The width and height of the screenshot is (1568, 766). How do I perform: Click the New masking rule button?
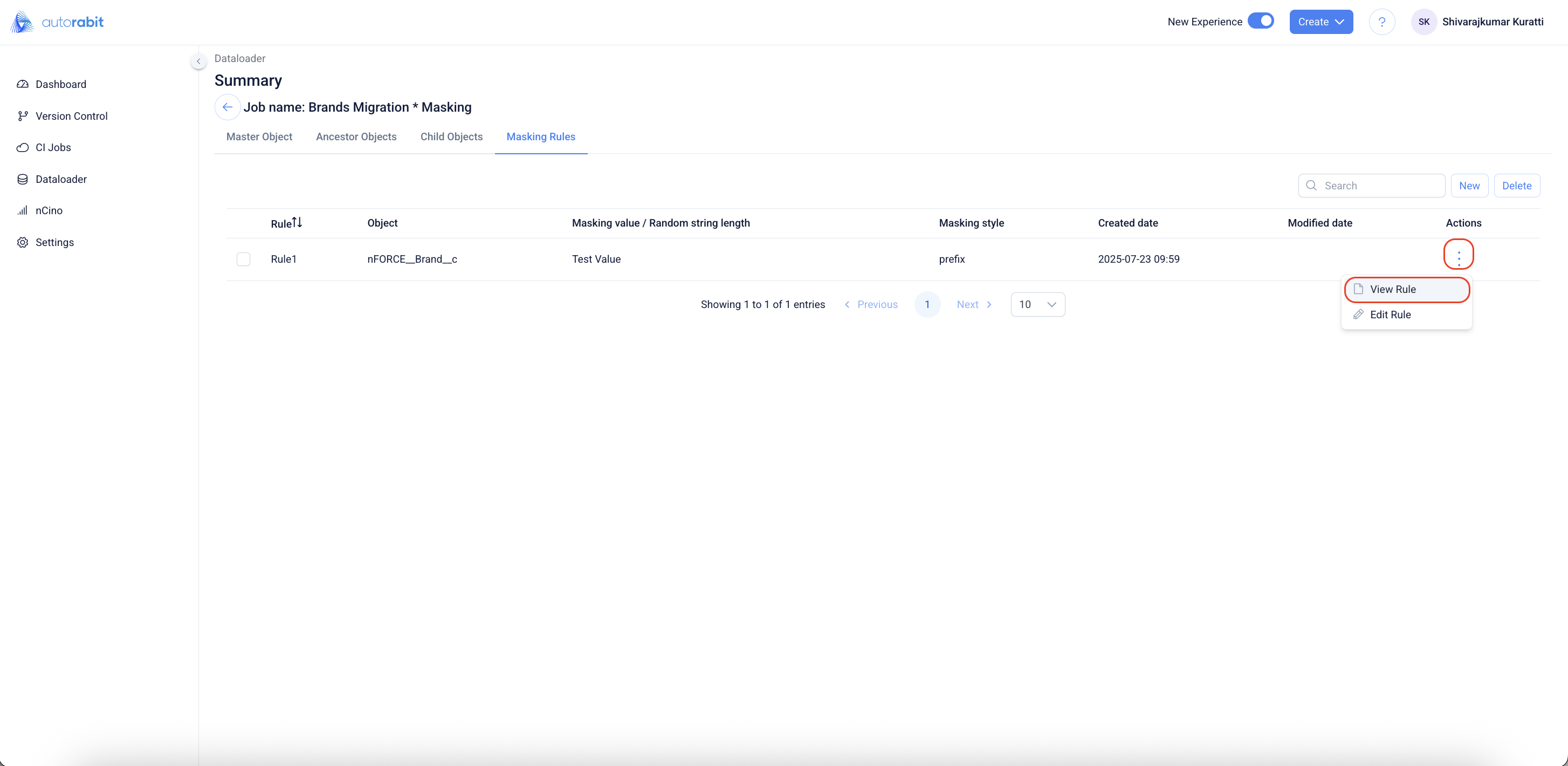click(x=1469, y=186)
